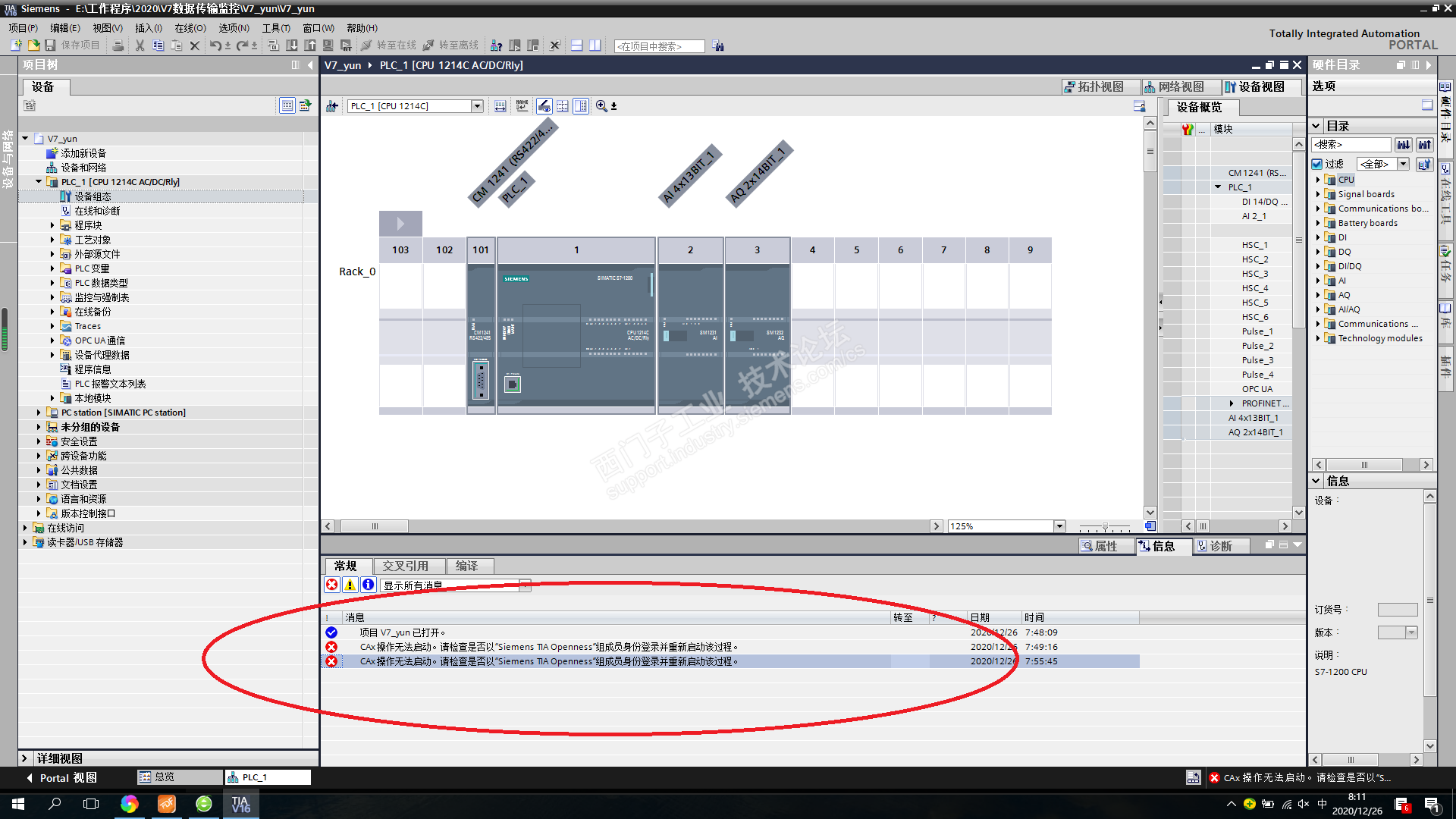Click the open project toolbar icon
Image resolution: width=1456 pixels, height=819 pixels.
pos(33,45)
